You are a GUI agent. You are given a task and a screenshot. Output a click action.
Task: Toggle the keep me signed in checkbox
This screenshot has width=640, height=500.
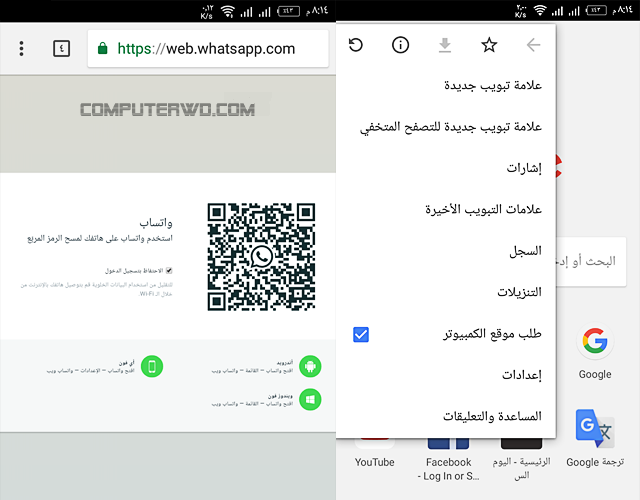169,270
